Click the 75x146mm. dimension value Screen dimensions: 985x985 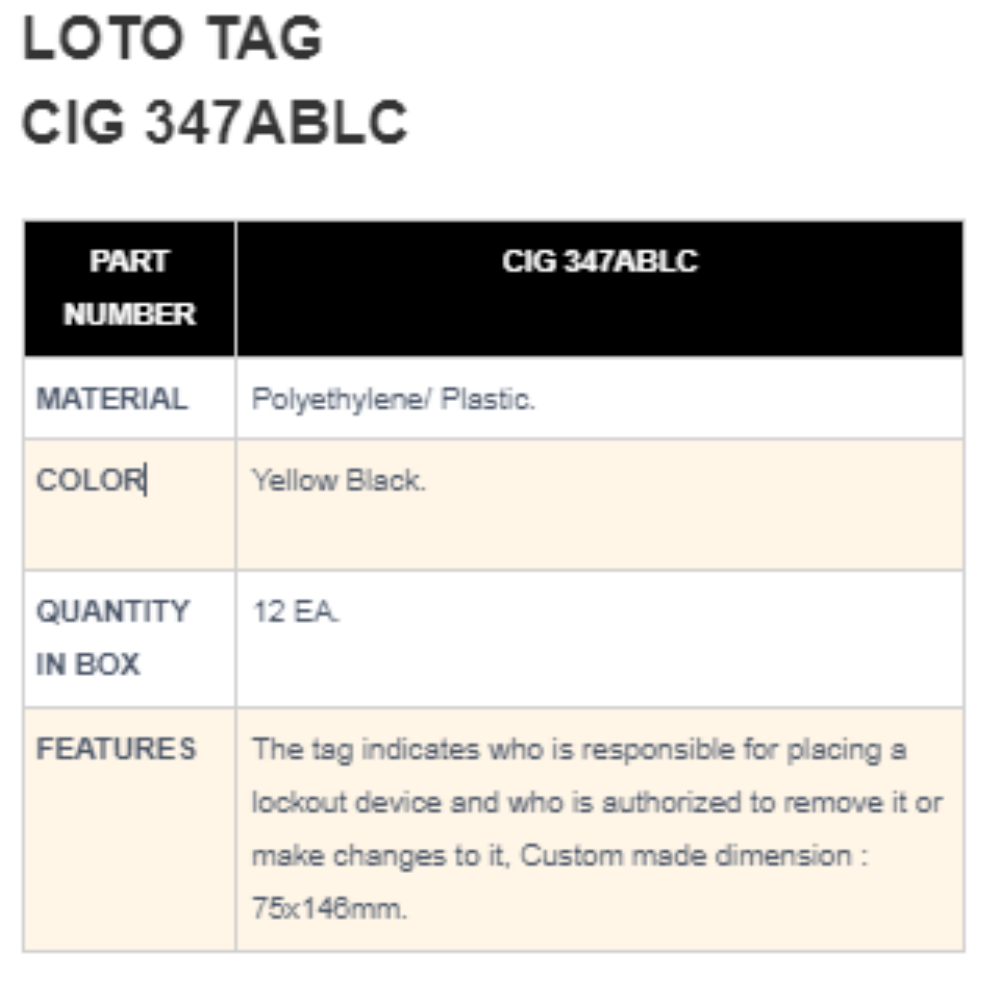tap(329, 910)
